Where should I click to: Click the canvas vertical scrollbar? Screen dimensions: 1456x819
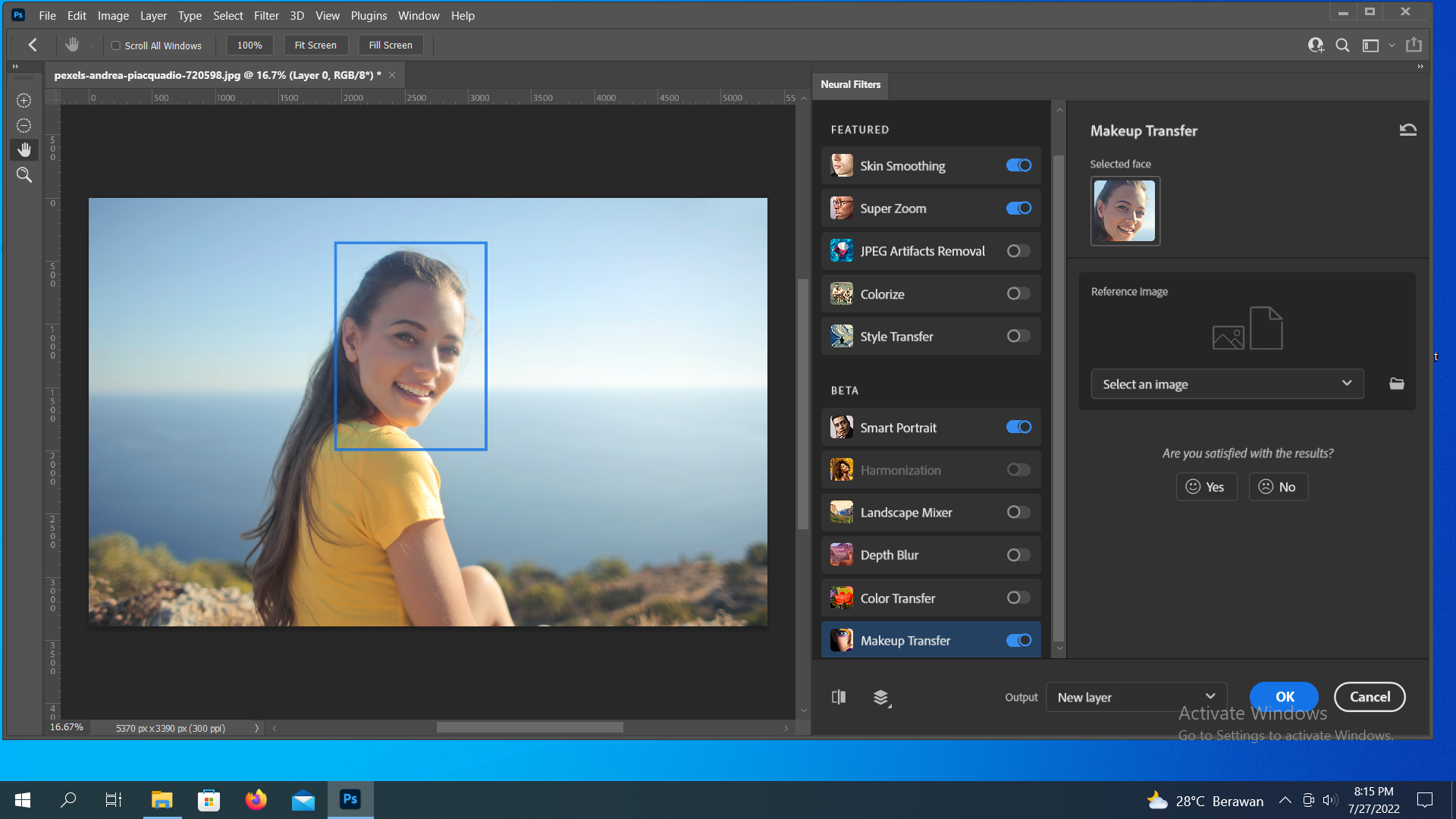803,404
